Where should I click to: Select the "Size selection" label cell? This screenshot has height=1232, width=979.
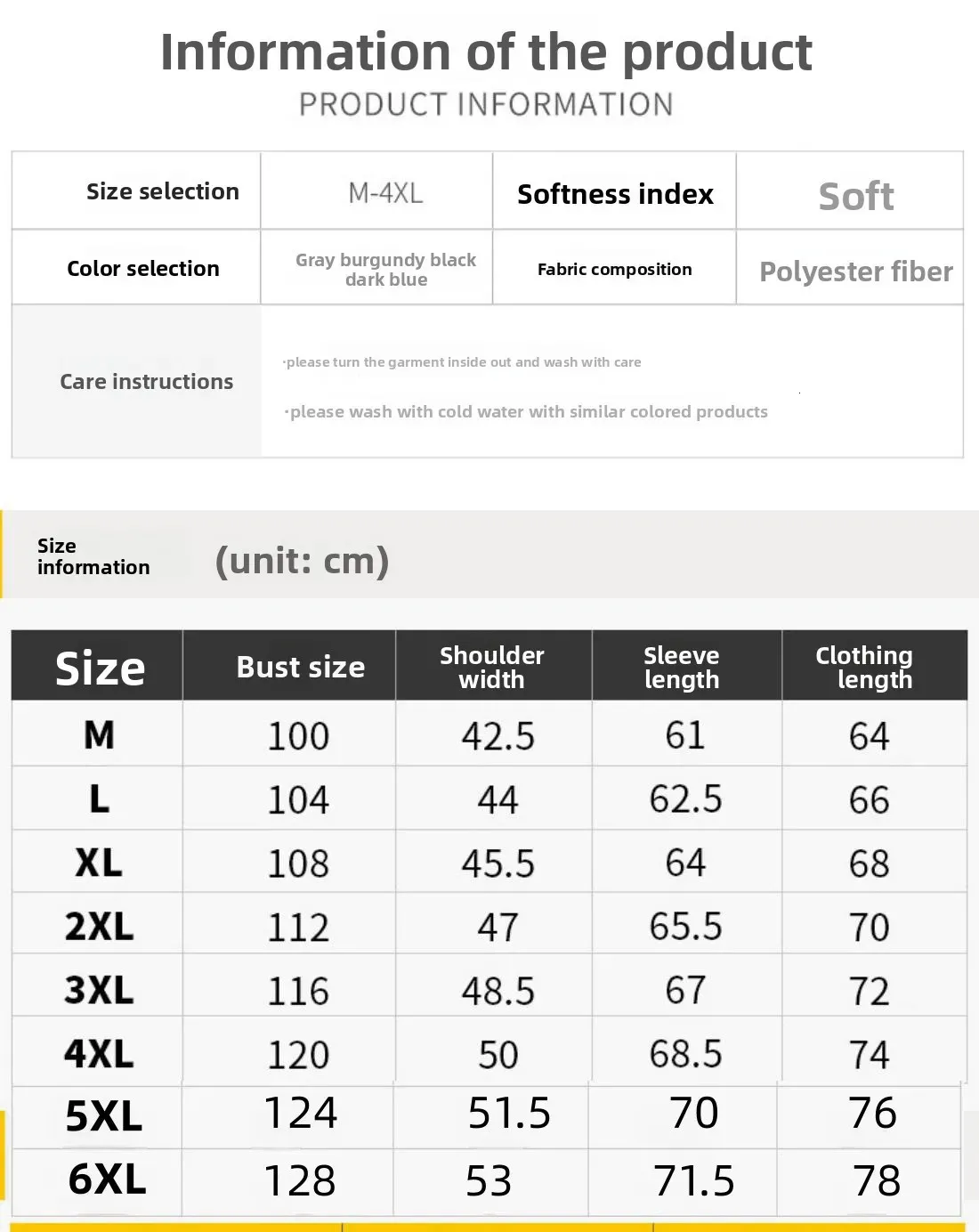(162, 191)
